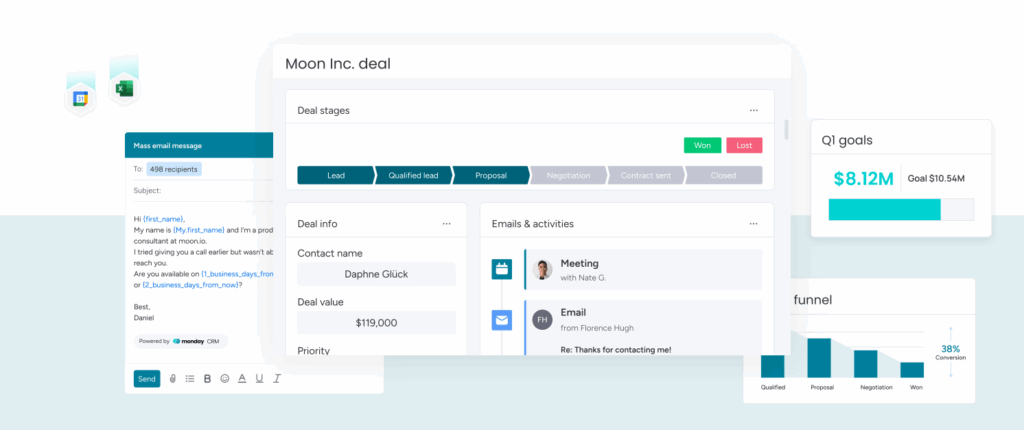Open the text color option
The height and width of the screenshot is (430, 1024).
click(x=242, y=379)
